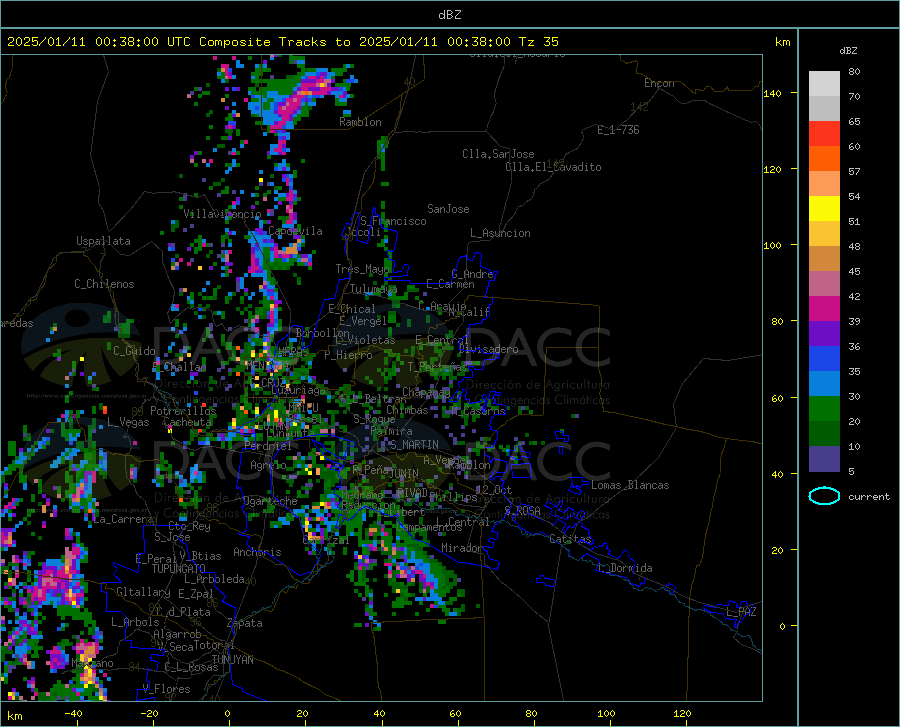
Task: Click the V_Flores label
Action: [166, 689]
